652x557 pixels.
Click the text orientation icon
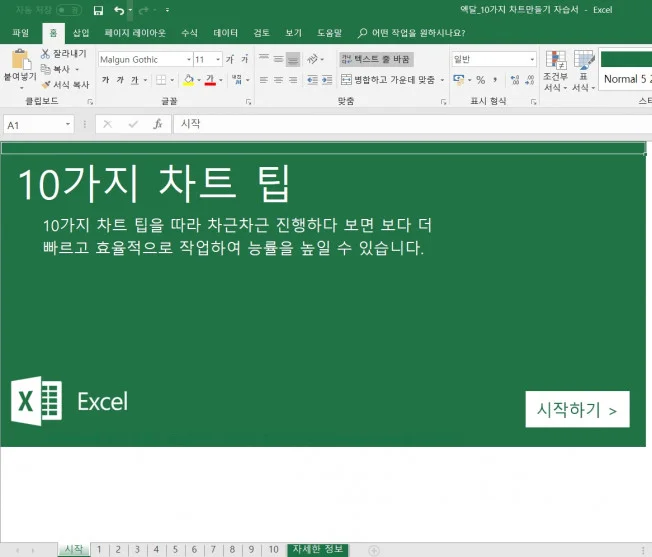pos(312,59)
